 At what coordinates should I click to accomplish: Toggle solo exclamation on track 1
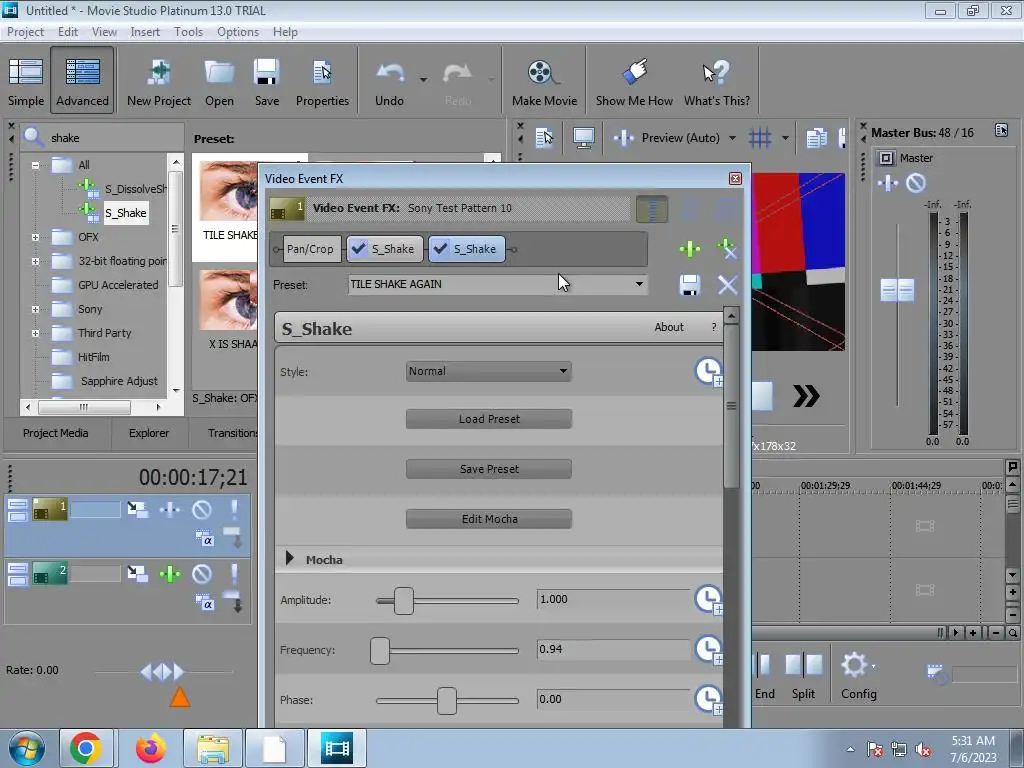tap(234, 509)
